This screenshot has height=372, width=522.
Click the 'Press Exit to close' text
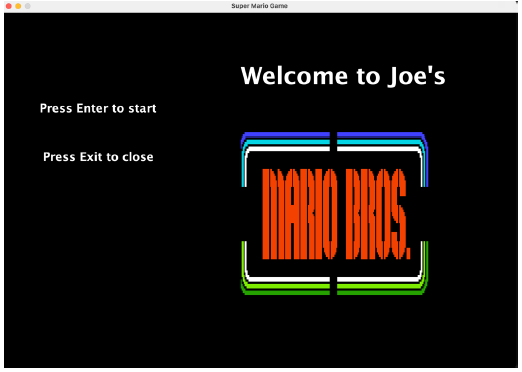point(98,157)
